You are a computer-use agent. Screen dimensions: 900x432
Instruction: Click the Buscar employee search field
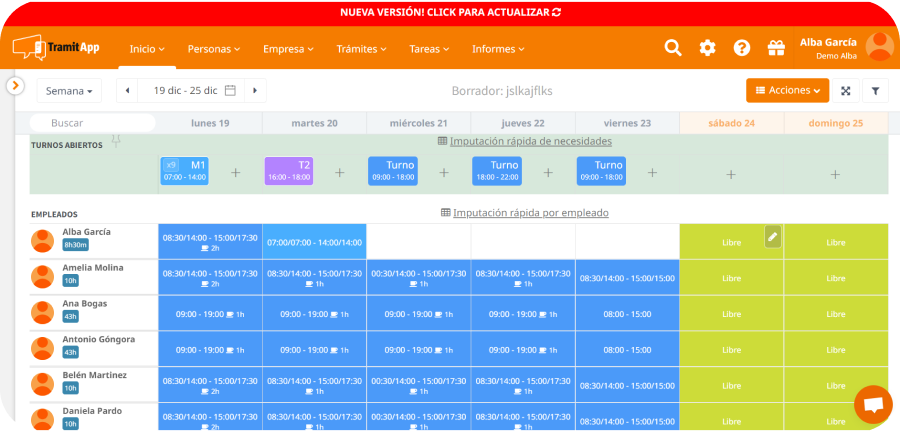coord(92,123)
